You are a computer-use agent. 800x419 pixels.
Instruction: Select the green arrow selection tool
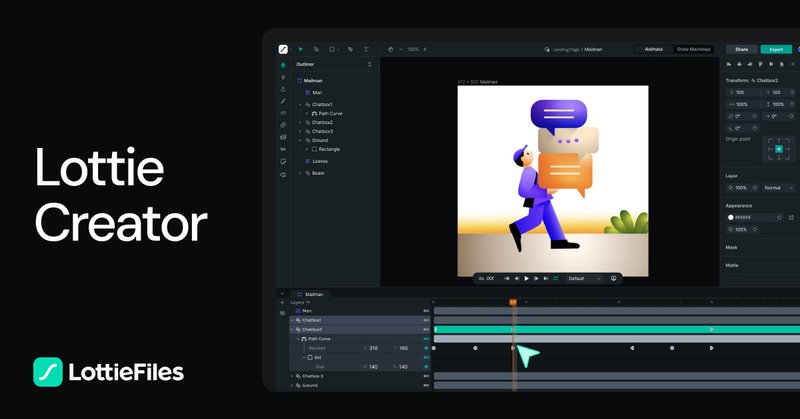(301, 50)
